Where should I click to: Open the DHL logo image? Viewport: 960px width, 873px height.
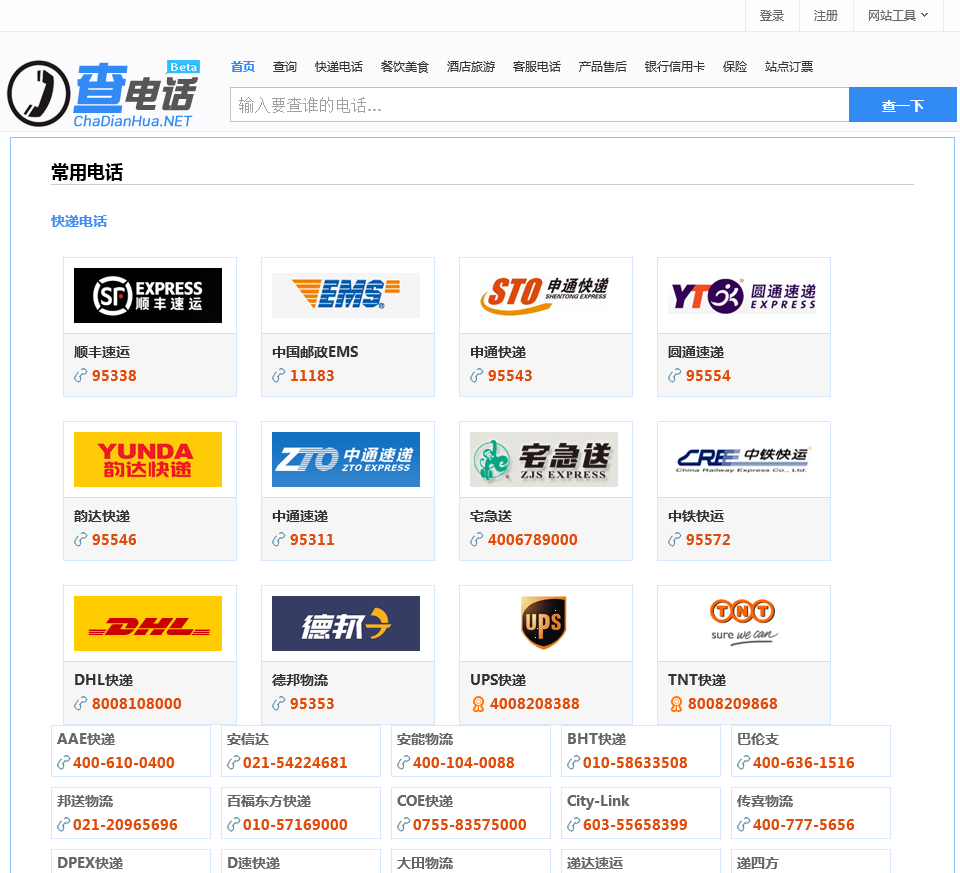coord(148,623)
